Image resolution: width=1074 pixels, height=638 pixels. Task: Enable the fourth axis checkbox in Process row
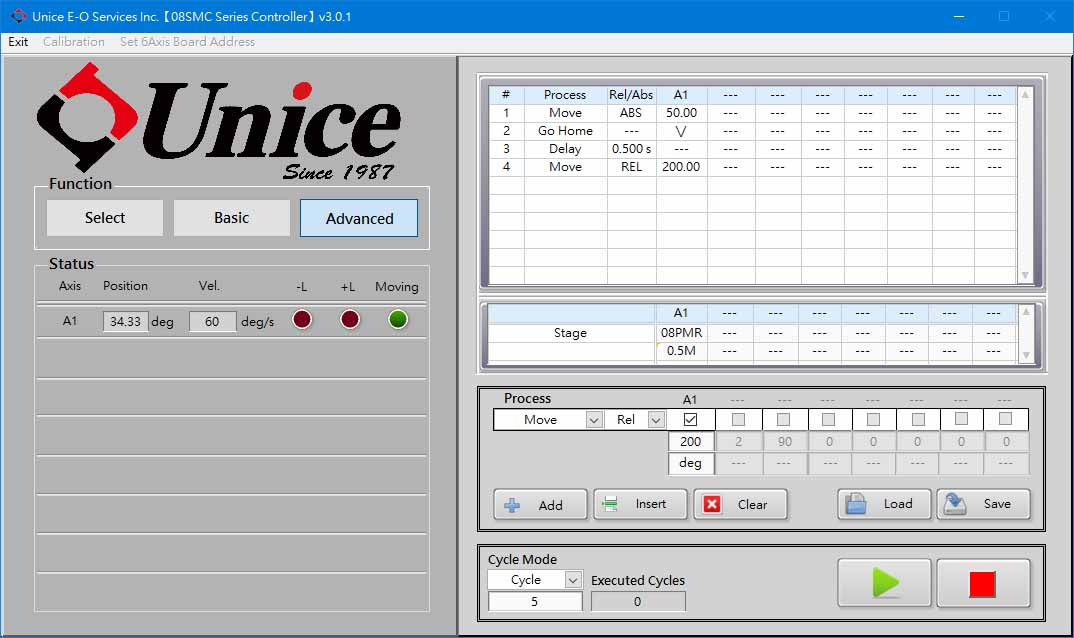(829, 419)
